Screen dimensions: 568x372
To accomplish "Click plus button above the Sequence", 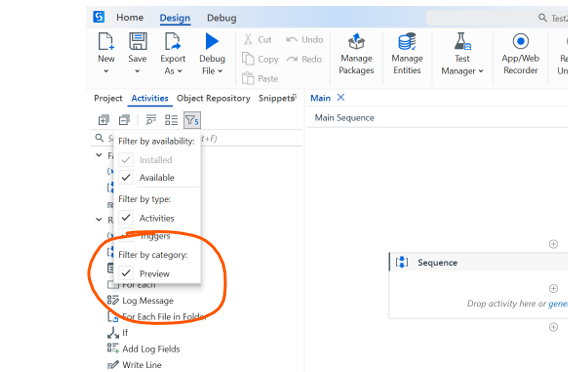I will 553,244.
